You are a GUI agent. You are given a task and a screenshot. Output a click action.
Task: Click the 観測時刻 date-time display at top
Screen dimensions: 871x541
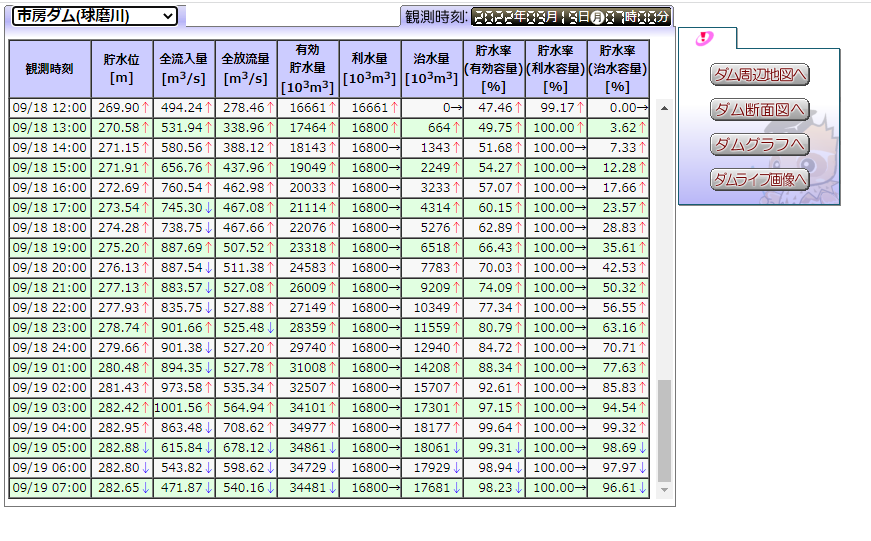pyautogui.click(x=570, y=17)
